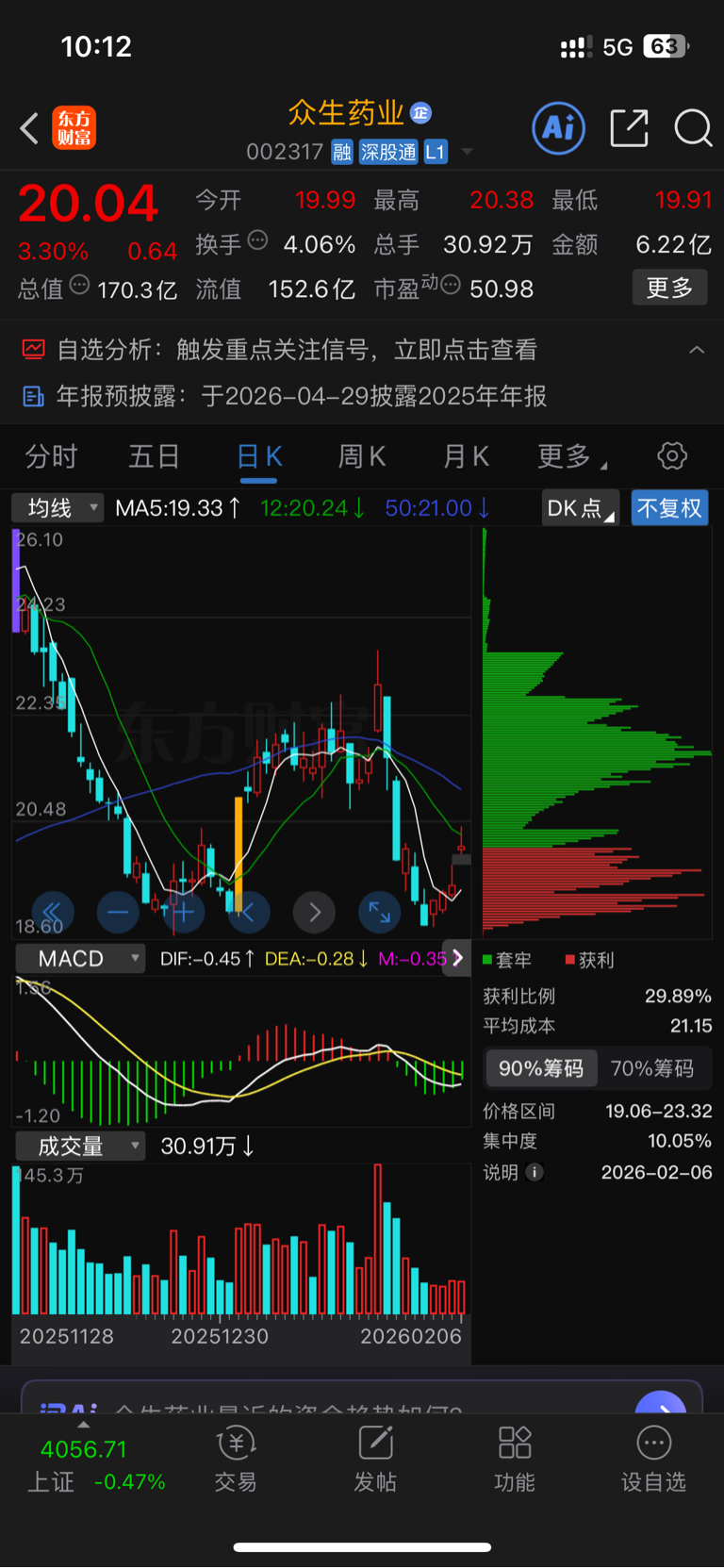Viewport: 724px width, 1568px height.
Task: Open 更多 quote details button
Action: point(669,288)
